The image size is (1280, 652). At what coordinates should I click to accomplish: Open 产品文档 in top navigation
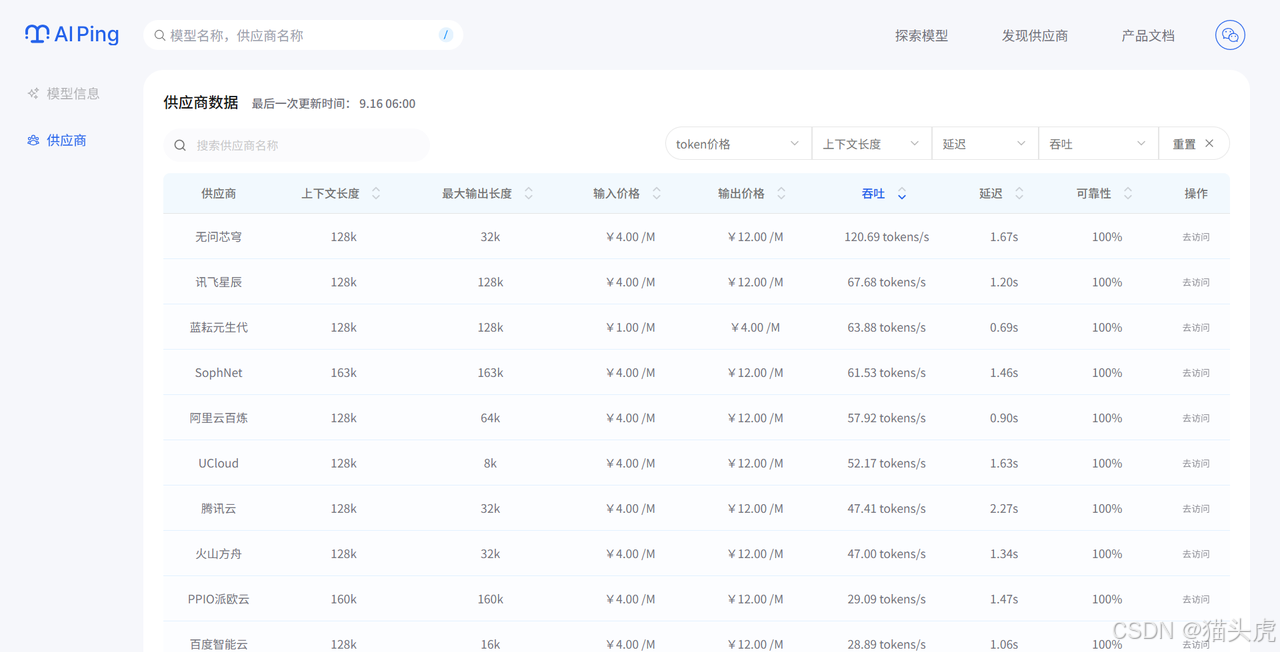[1148, 35]
